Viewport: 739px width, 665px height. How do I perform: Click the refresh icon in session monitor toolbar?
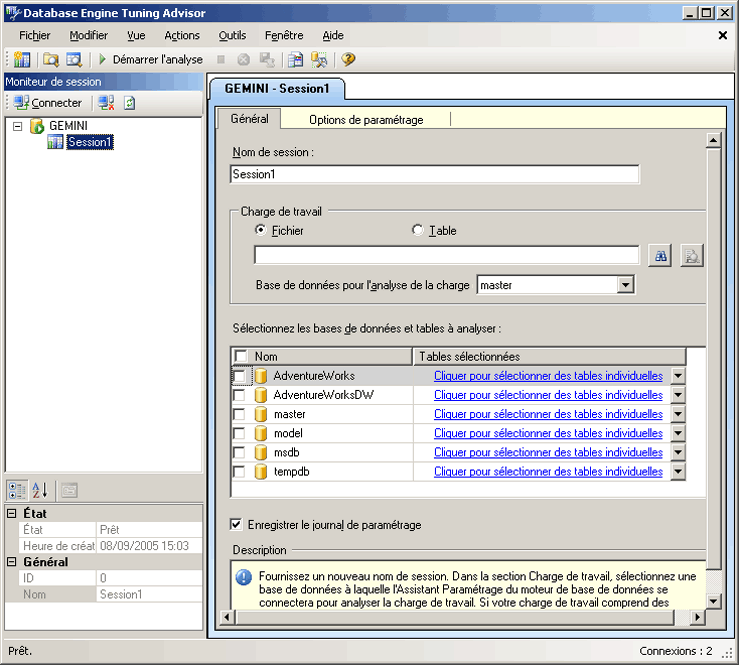pyautogui.click(x=130, y=103)
